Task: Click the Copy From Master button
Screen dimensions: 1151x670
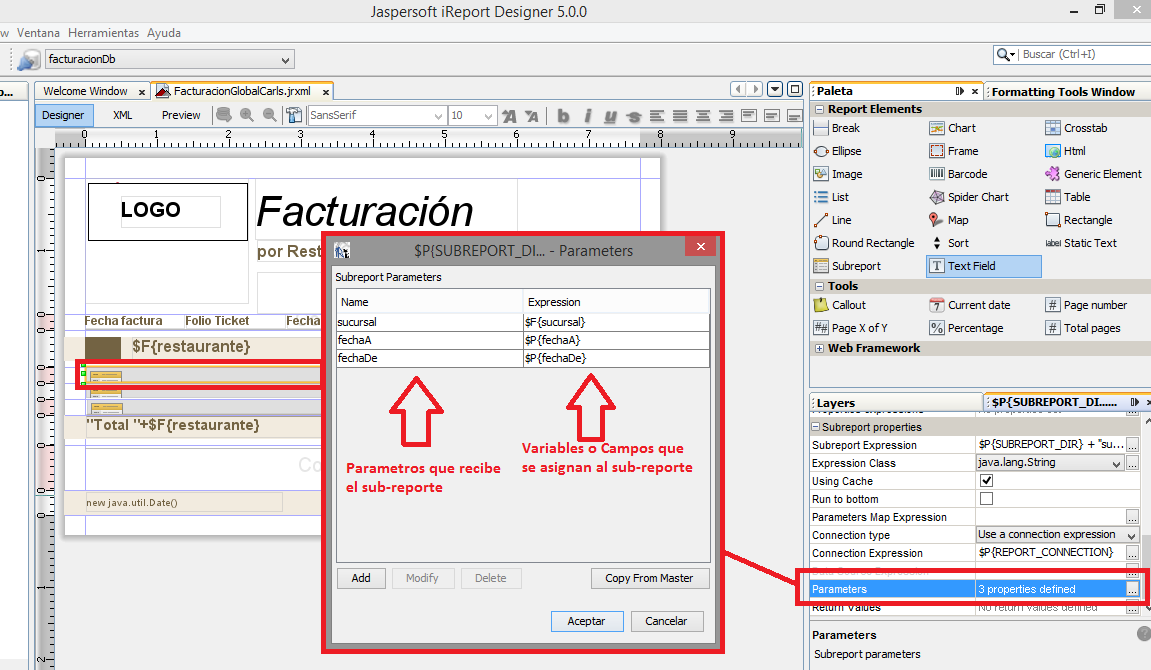Action: [649, 578]
